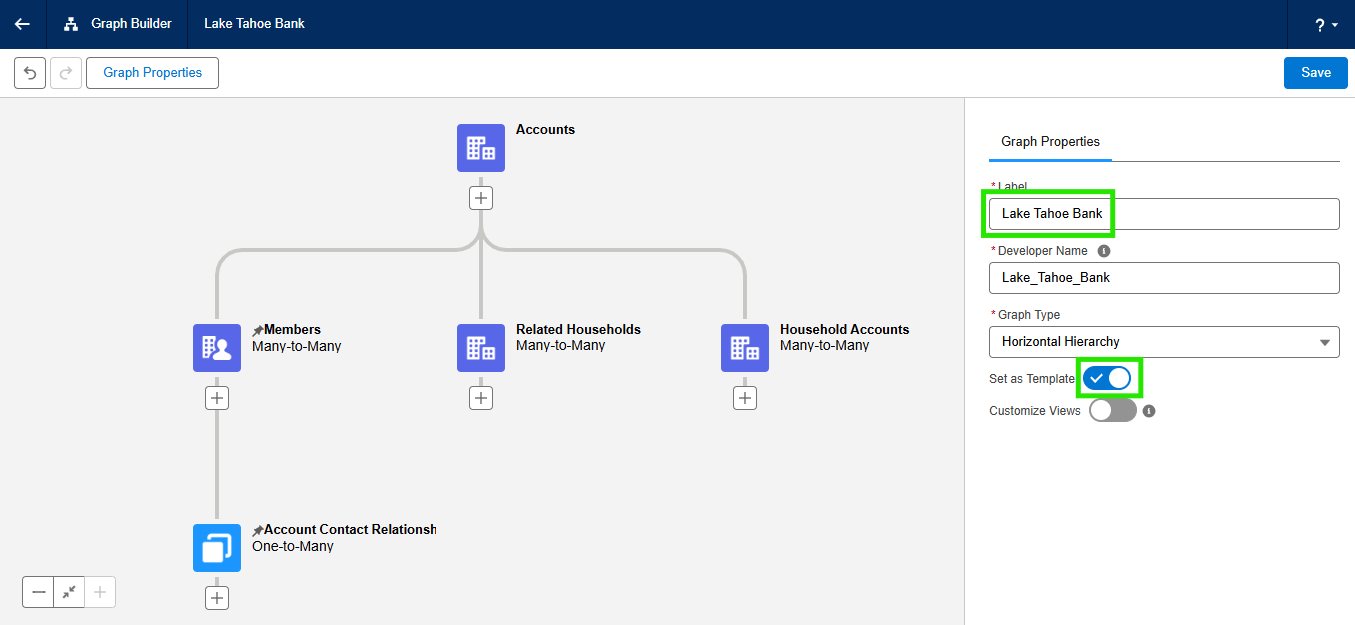Image resolution: width=1355 pixels, height=625 pixels.
Task: Open the help menu dropdown
Action: [1326, 24]
